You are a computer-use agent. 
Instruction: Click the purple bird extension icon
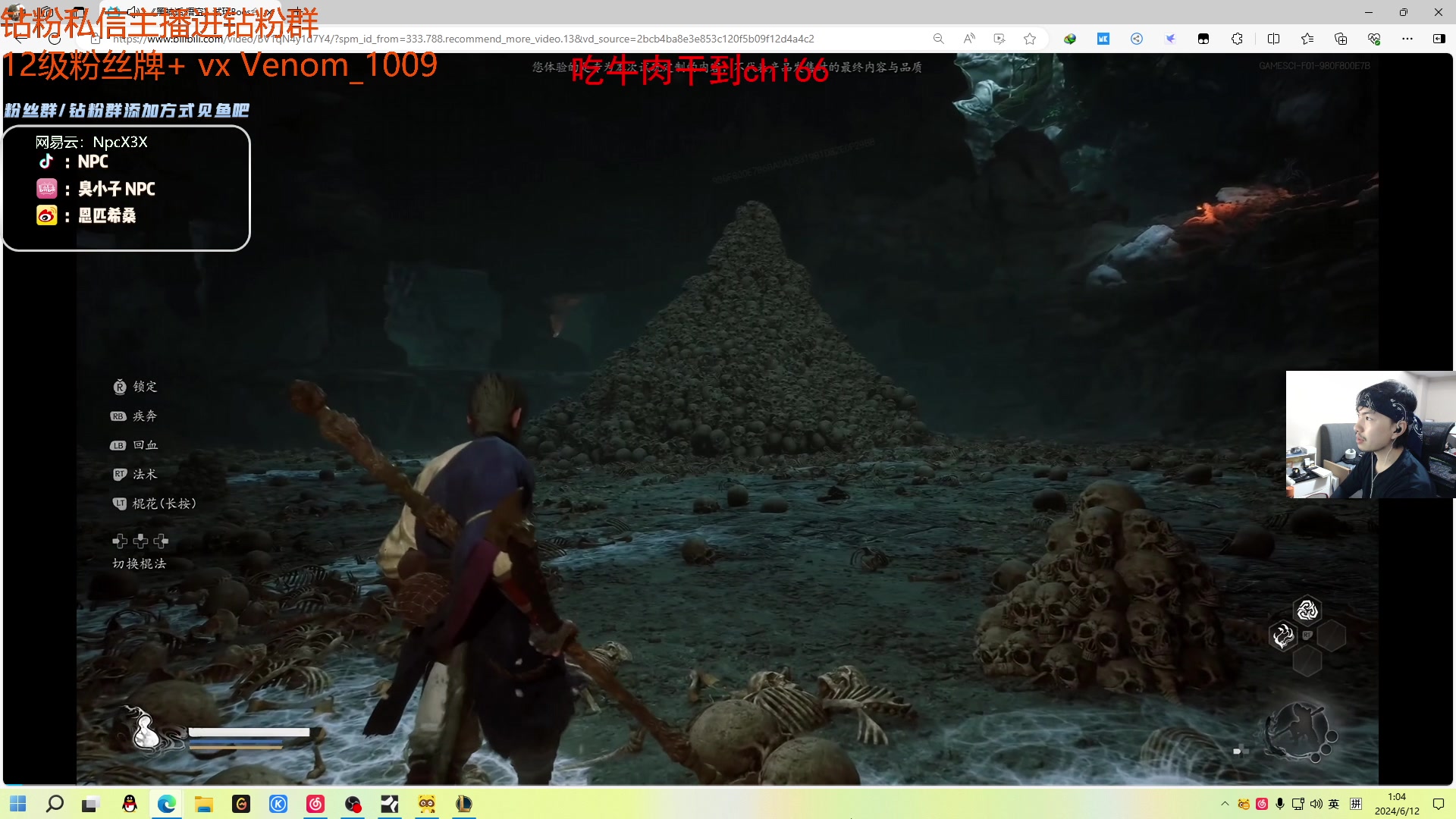point(1170,39)
